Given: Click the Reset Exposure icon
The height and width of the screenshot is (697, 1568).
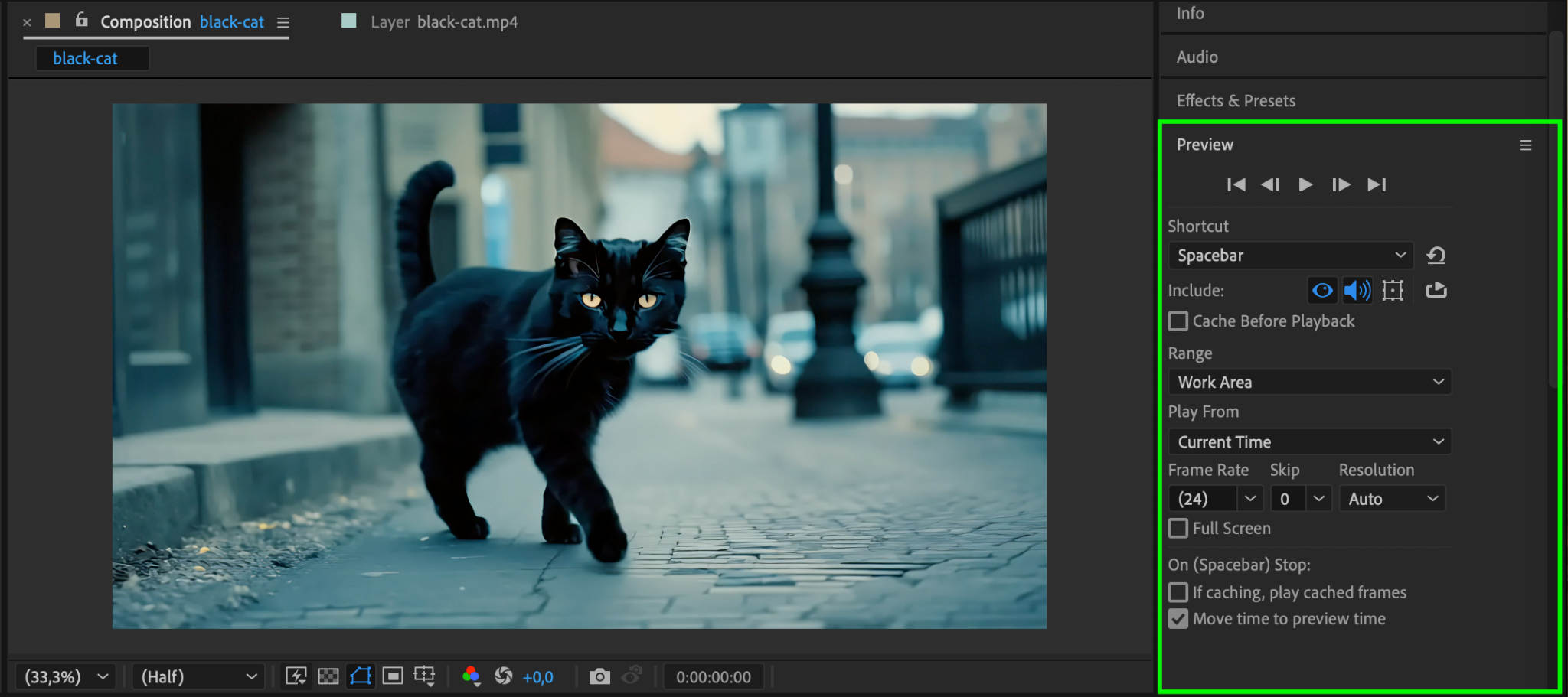Looking at the screenshot, I should [x=503, y=676].
